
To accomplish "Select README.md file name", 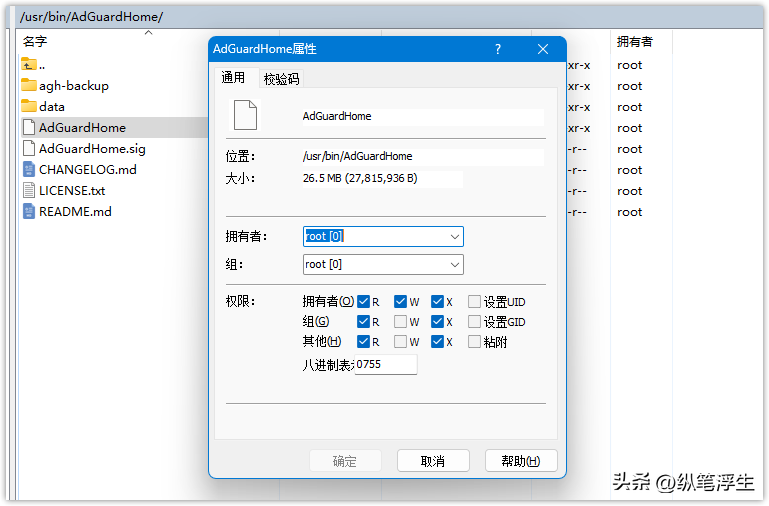I will tap(76, 212).
